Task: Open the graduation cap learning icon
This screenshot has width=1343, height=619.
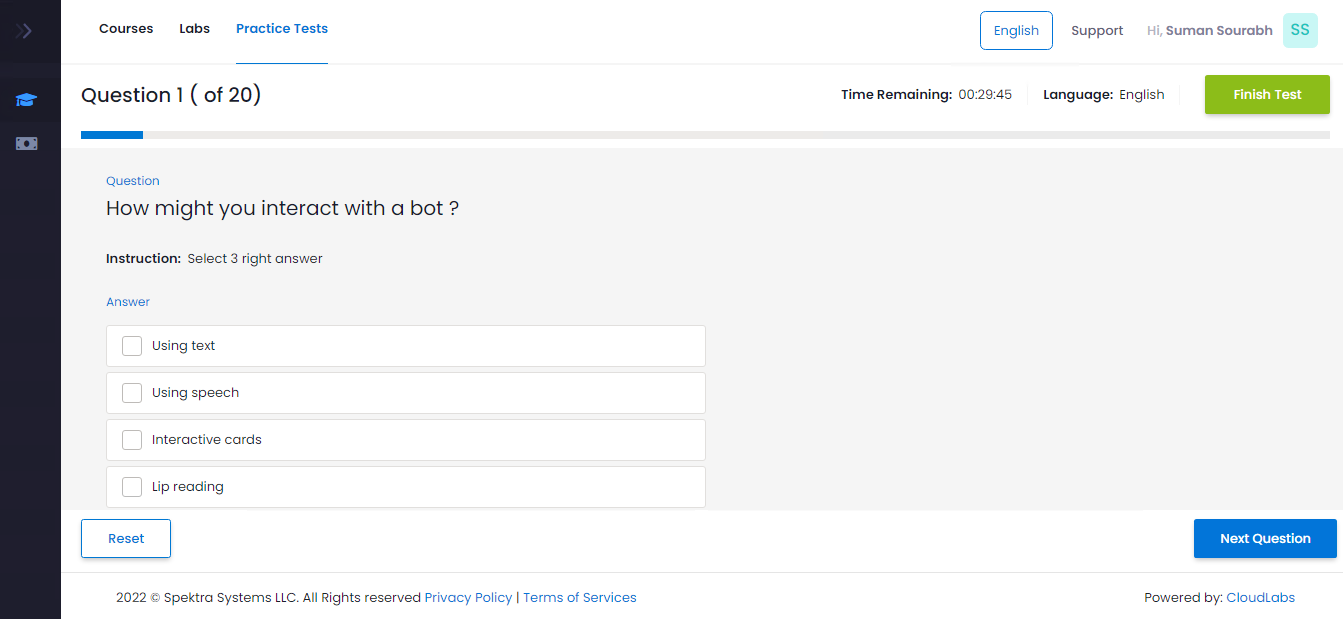Action: (26, 99)
